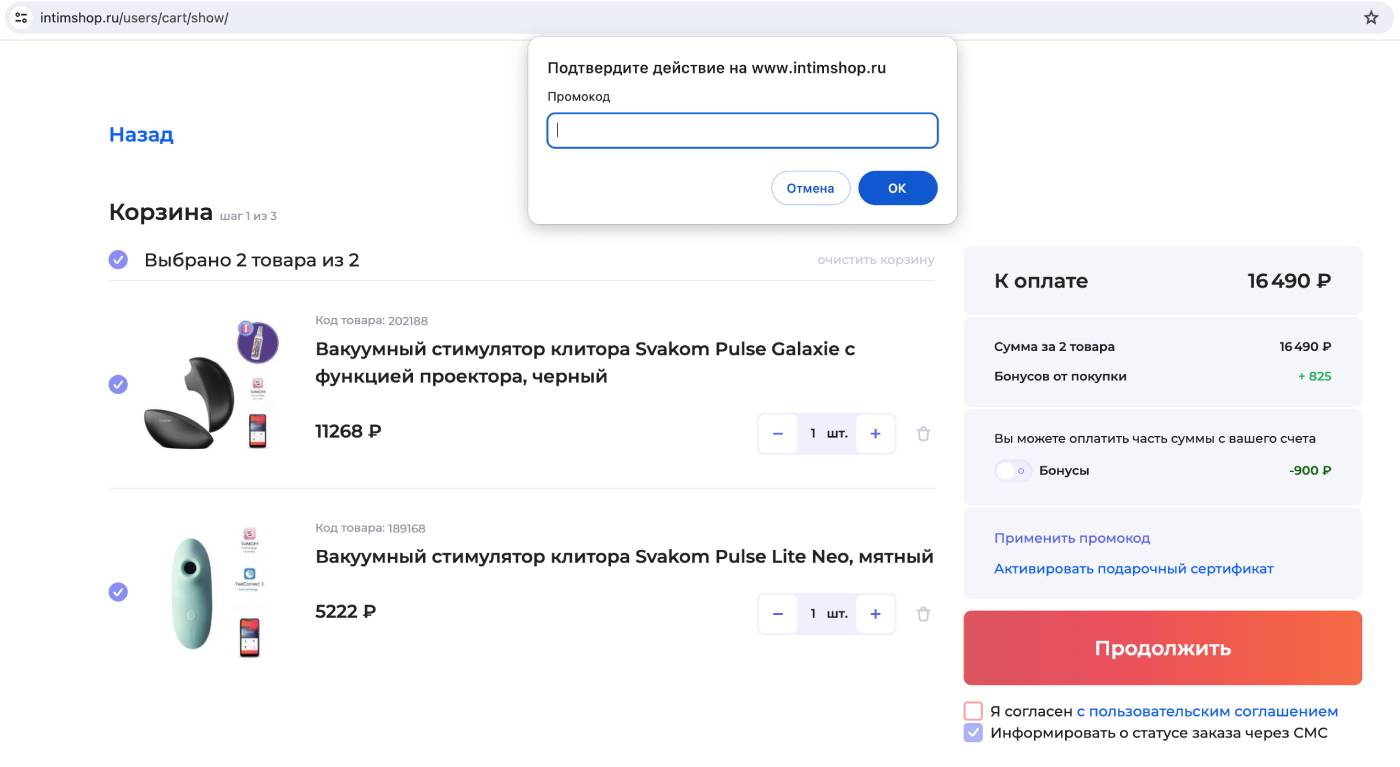
Task: Click Отмена to dismiss the promo dialog
Action: pyautogui.click(x=810, y=187)
